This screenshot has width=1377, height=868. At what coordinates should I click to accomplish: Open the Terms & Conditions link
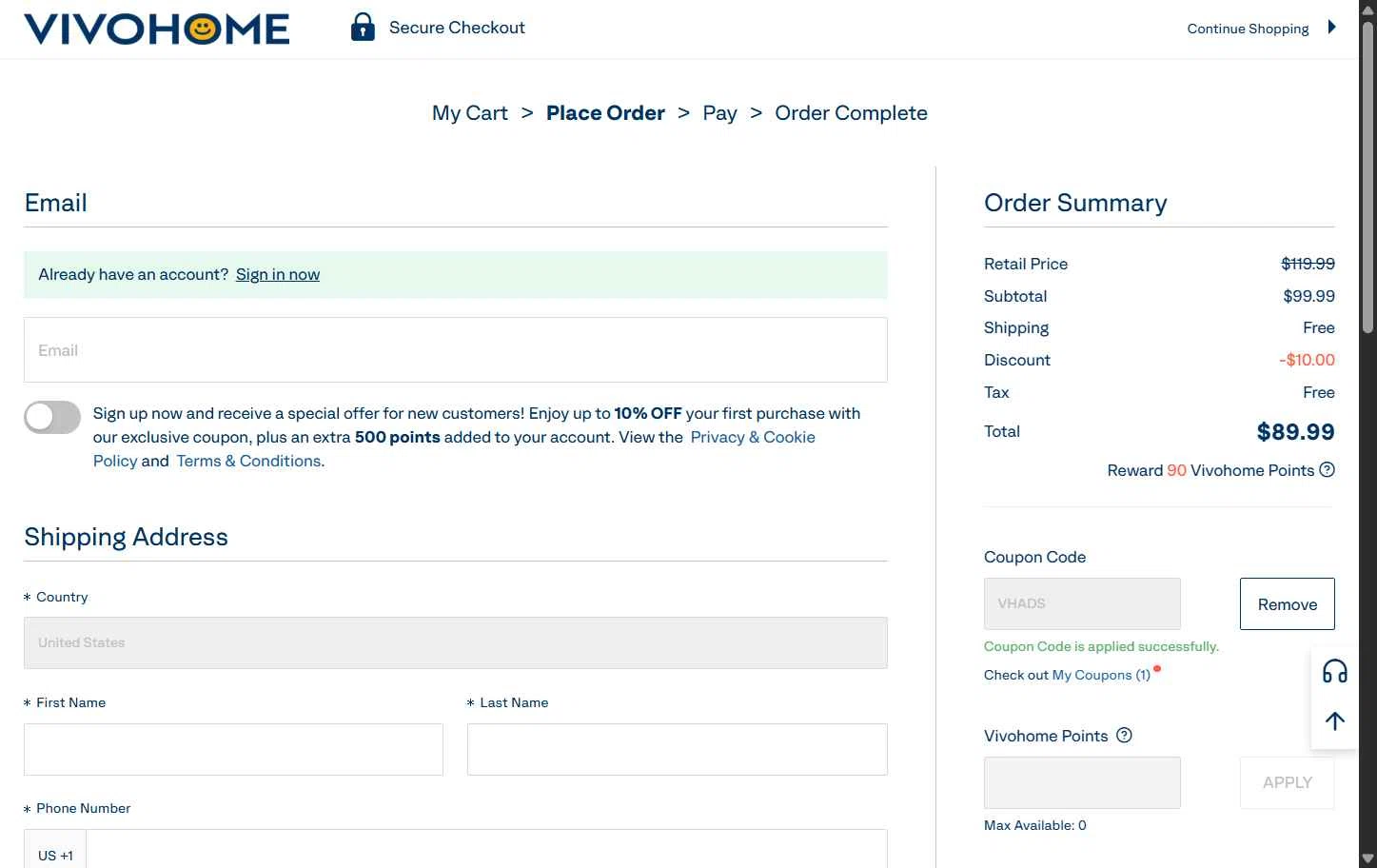(249, 461)
